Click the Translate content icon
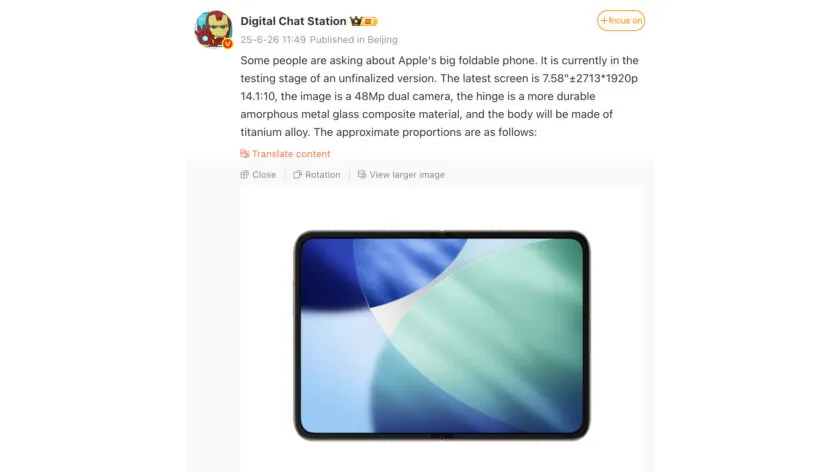 tap(245, 154)
